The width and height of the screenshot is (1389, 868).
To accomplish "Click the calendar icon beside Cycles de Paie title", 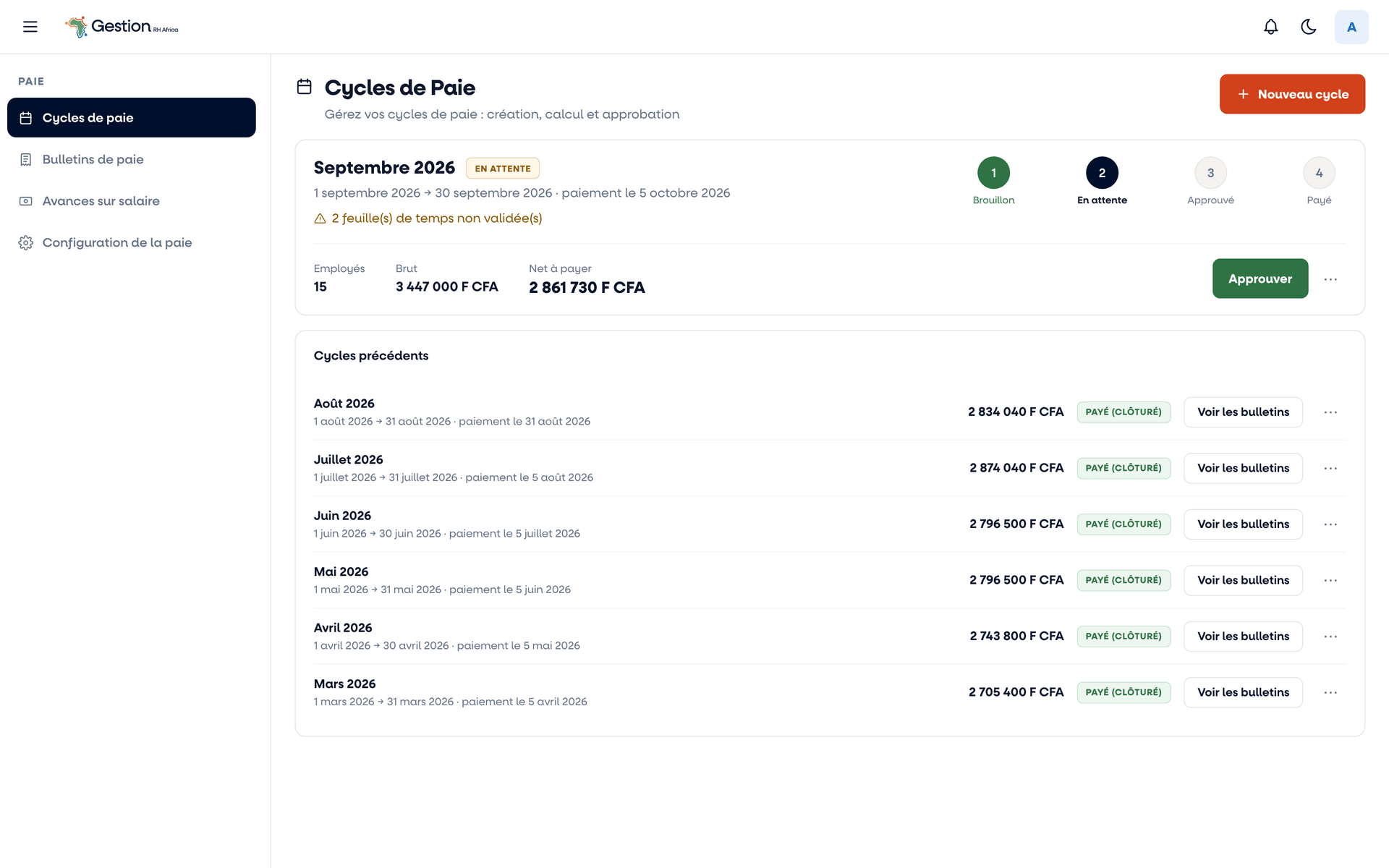I will [305, 87].
